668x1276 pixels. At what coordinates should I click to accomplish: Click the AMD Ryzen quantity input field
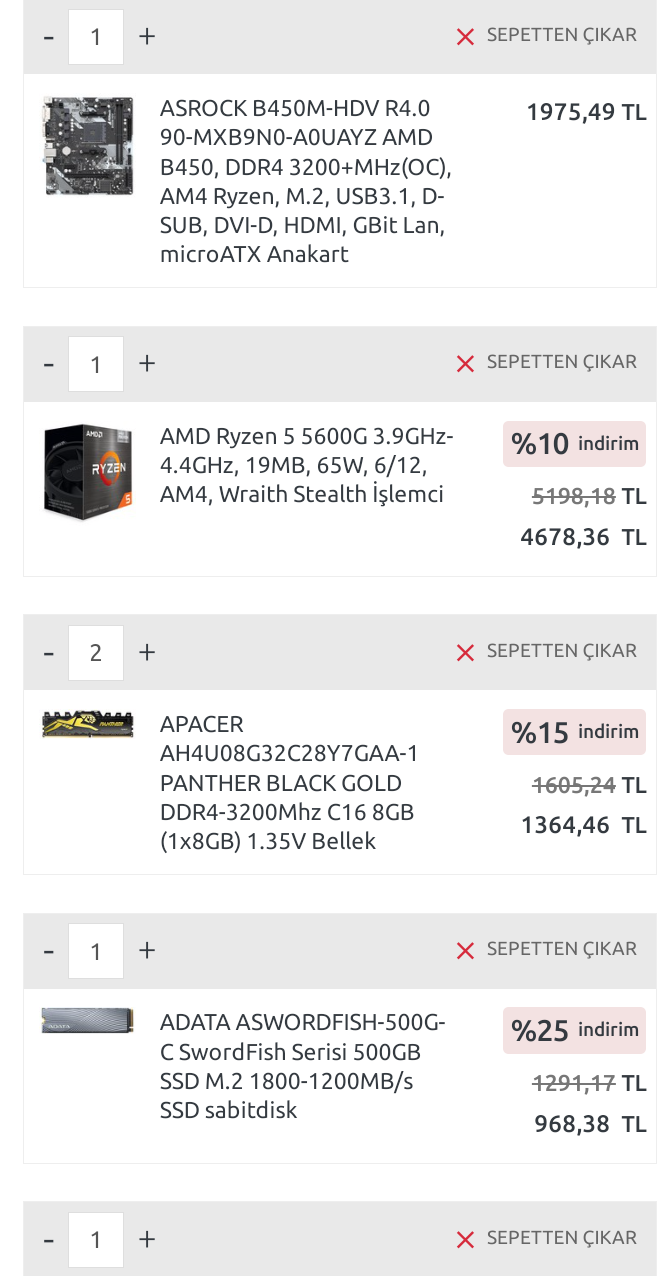tap(96, 364)
